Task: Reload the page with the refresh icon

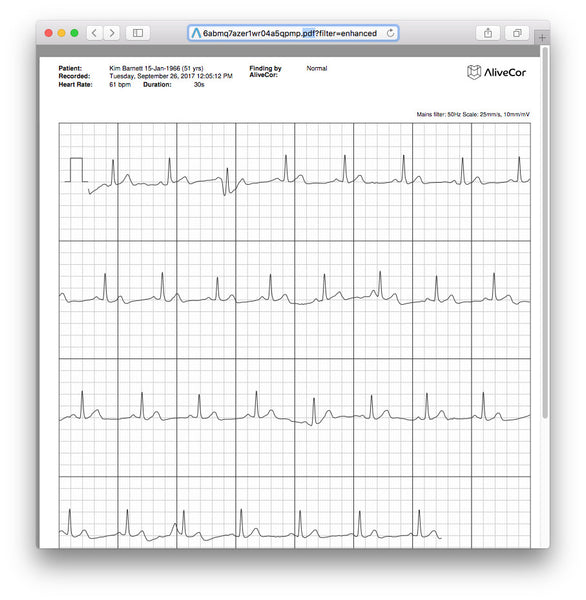Action: coord(390,33)
